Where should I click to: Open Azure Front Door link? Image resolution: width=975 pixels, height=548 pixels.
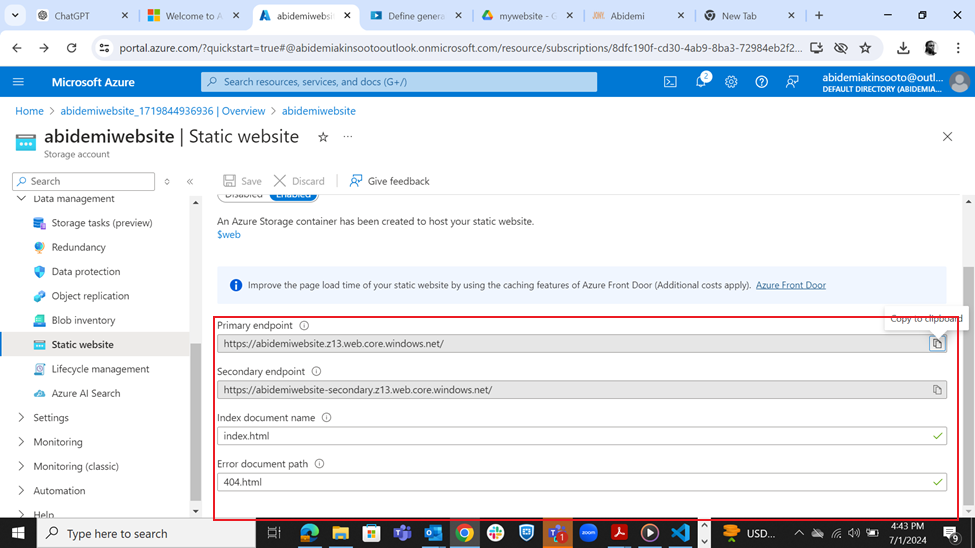pyautogui.click(x=791, y=285)
